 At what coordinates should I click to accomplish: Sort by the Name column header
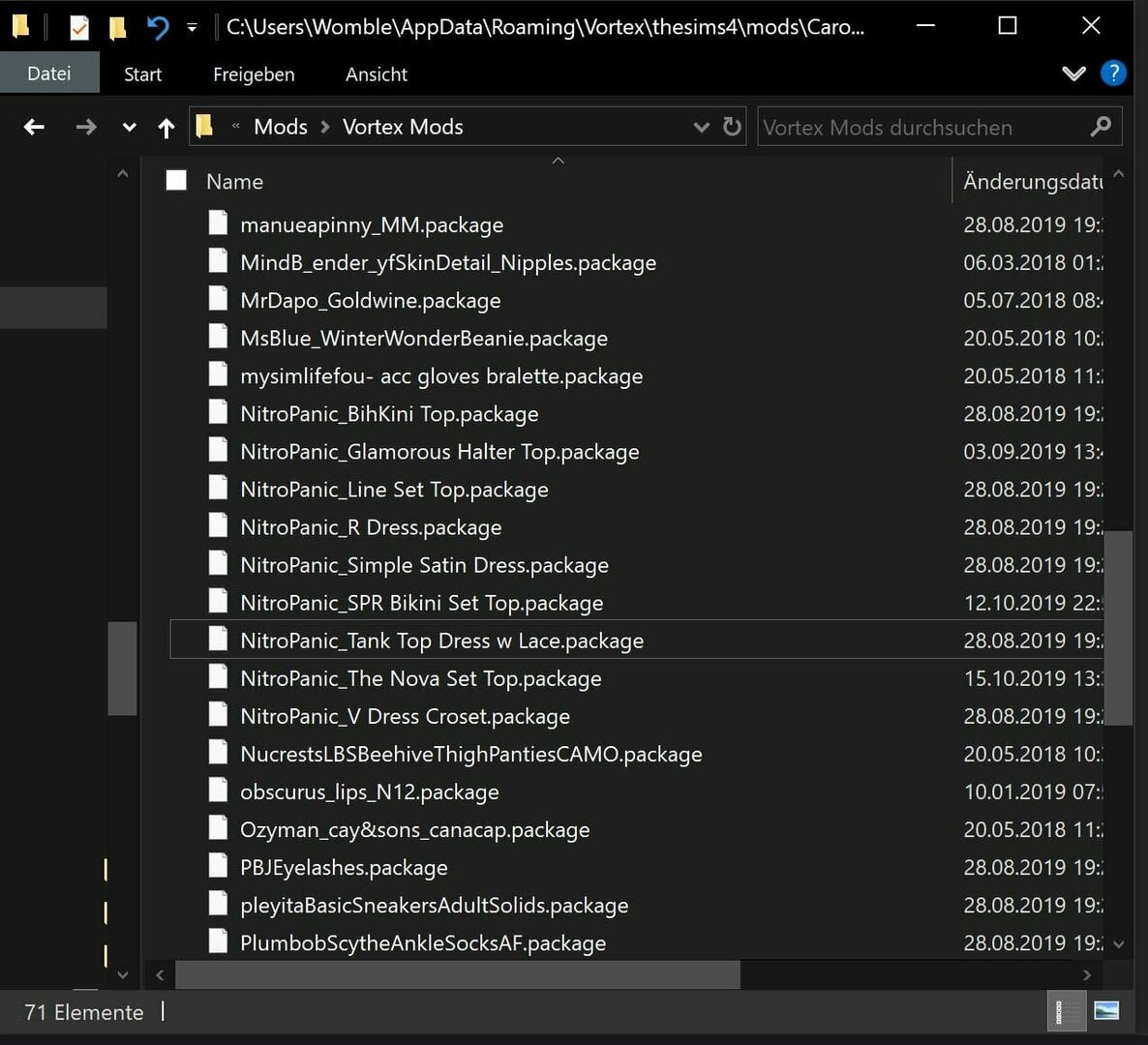point(234,182)
